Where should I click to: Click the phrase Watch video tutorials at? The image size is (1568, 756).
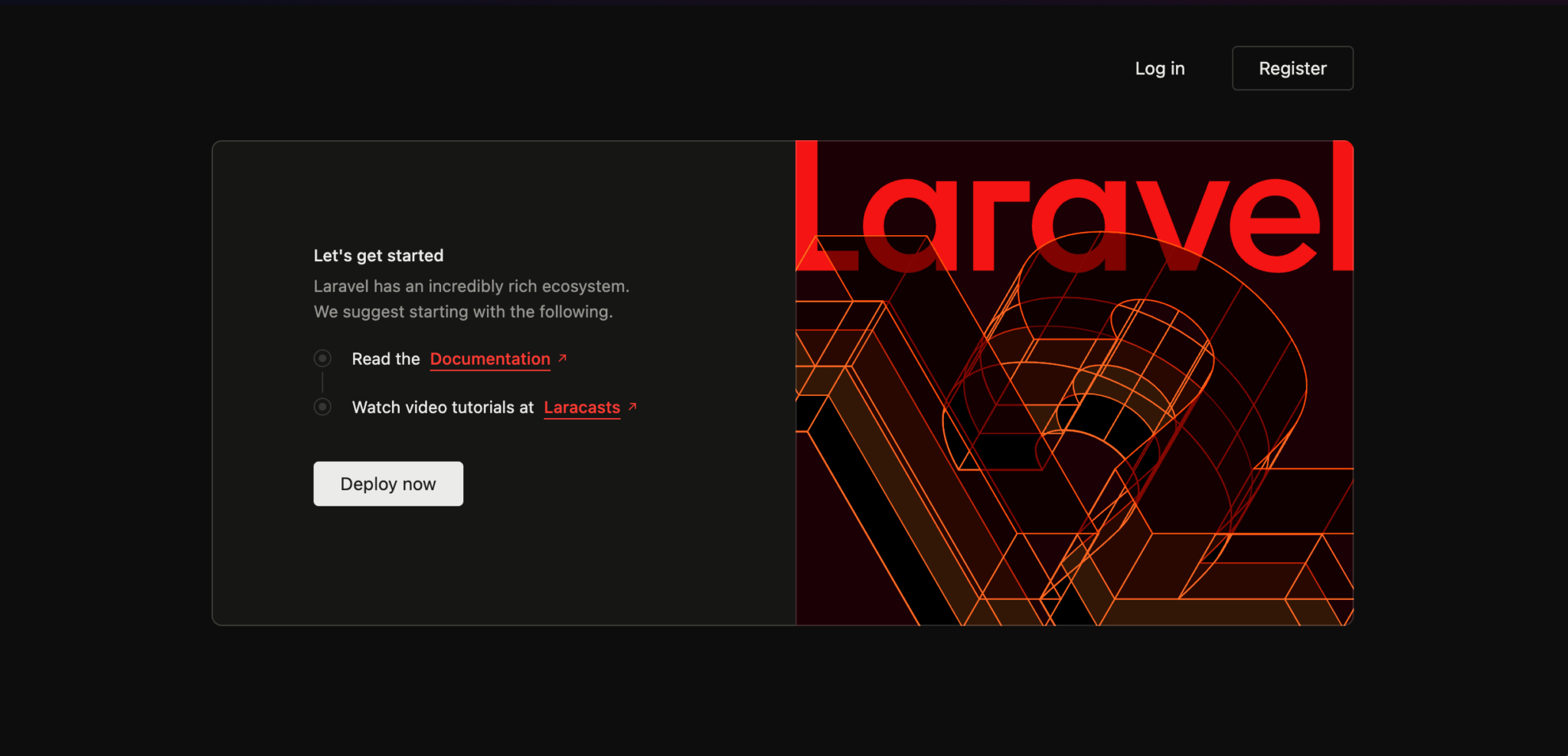tap(441, 407)
